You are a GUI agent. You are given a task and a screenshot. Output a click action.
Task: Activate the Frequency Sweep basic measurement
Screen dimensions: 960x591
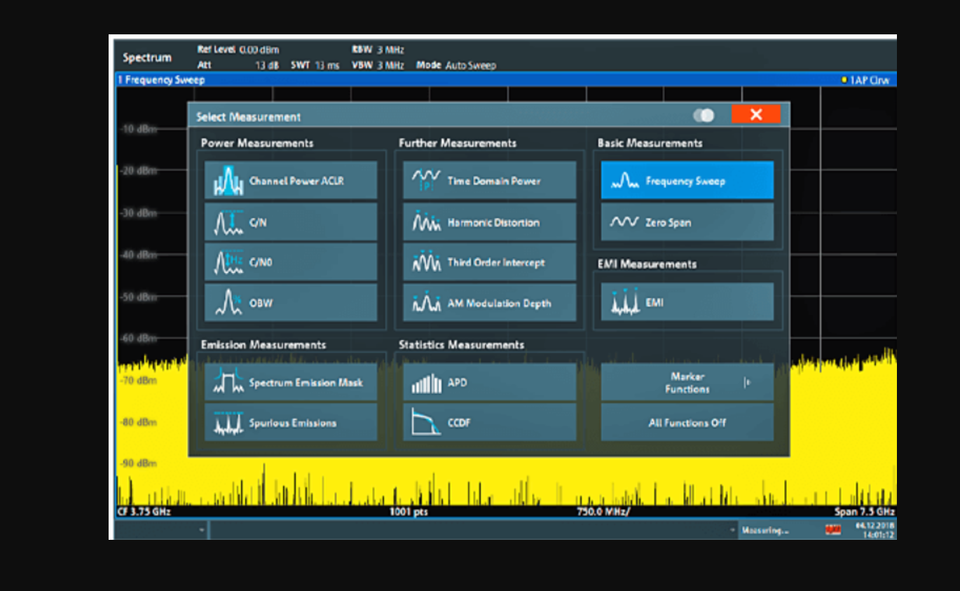click(687, 181)
